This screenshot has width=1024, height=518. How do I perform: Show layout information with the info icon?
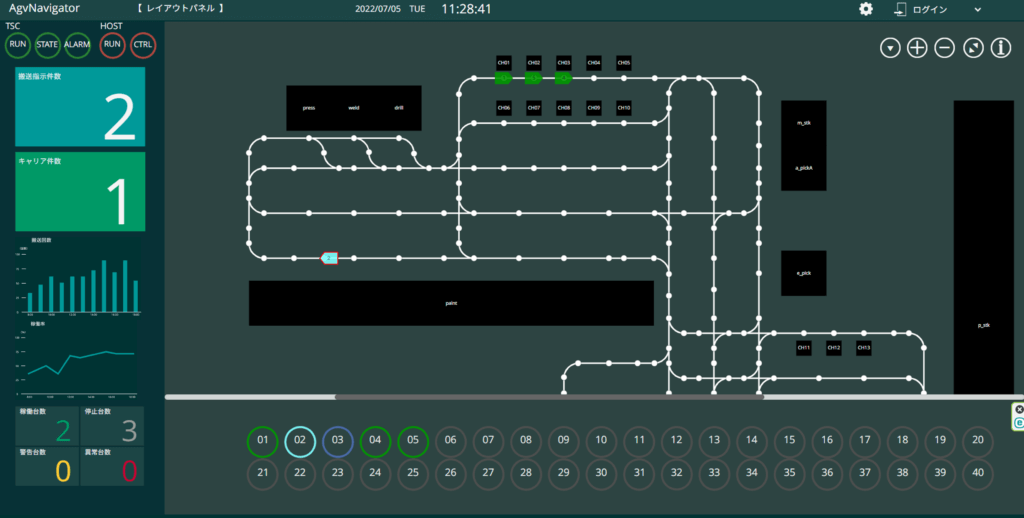(x=1001, y=48)
